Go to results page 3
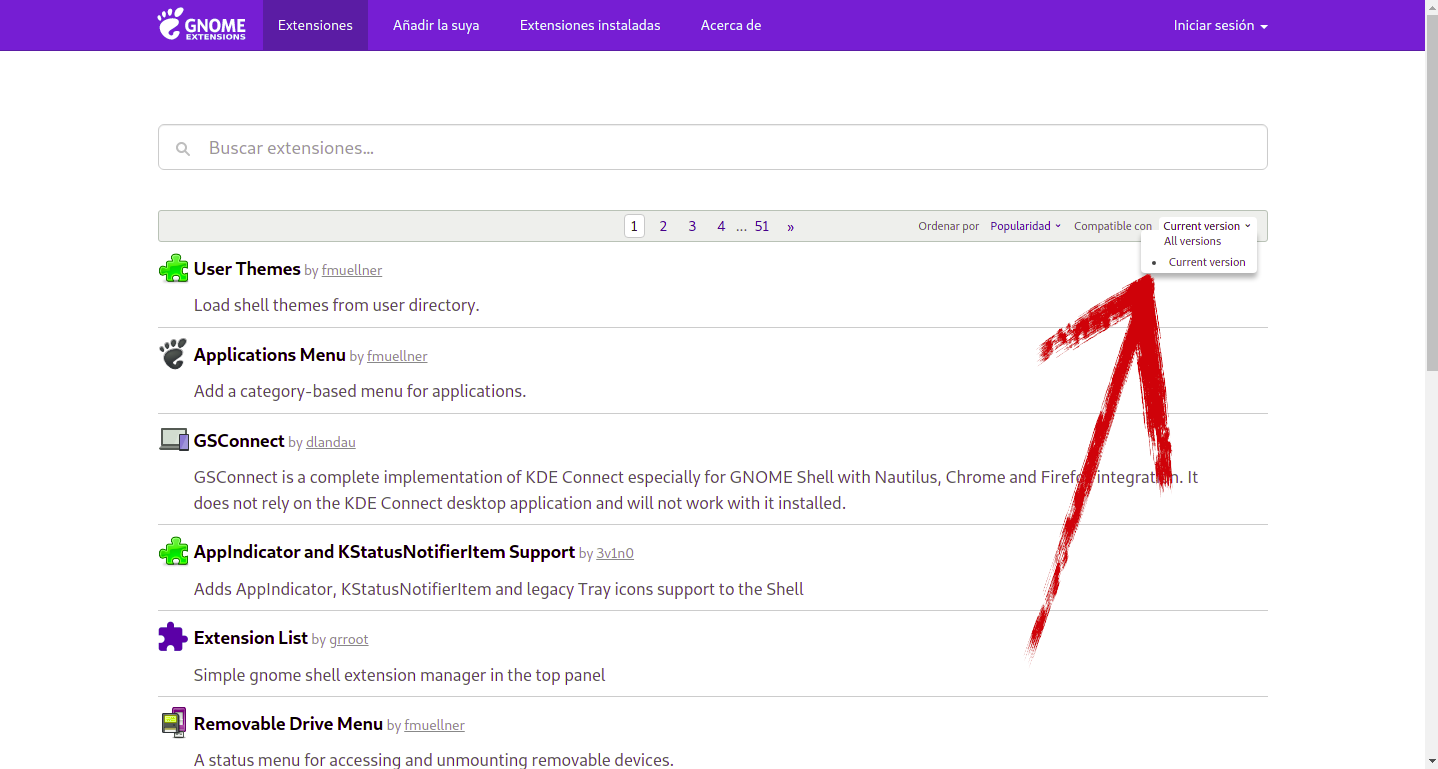Image resolution: width=1438 pixels, height=769 pixels. point(692,226)
